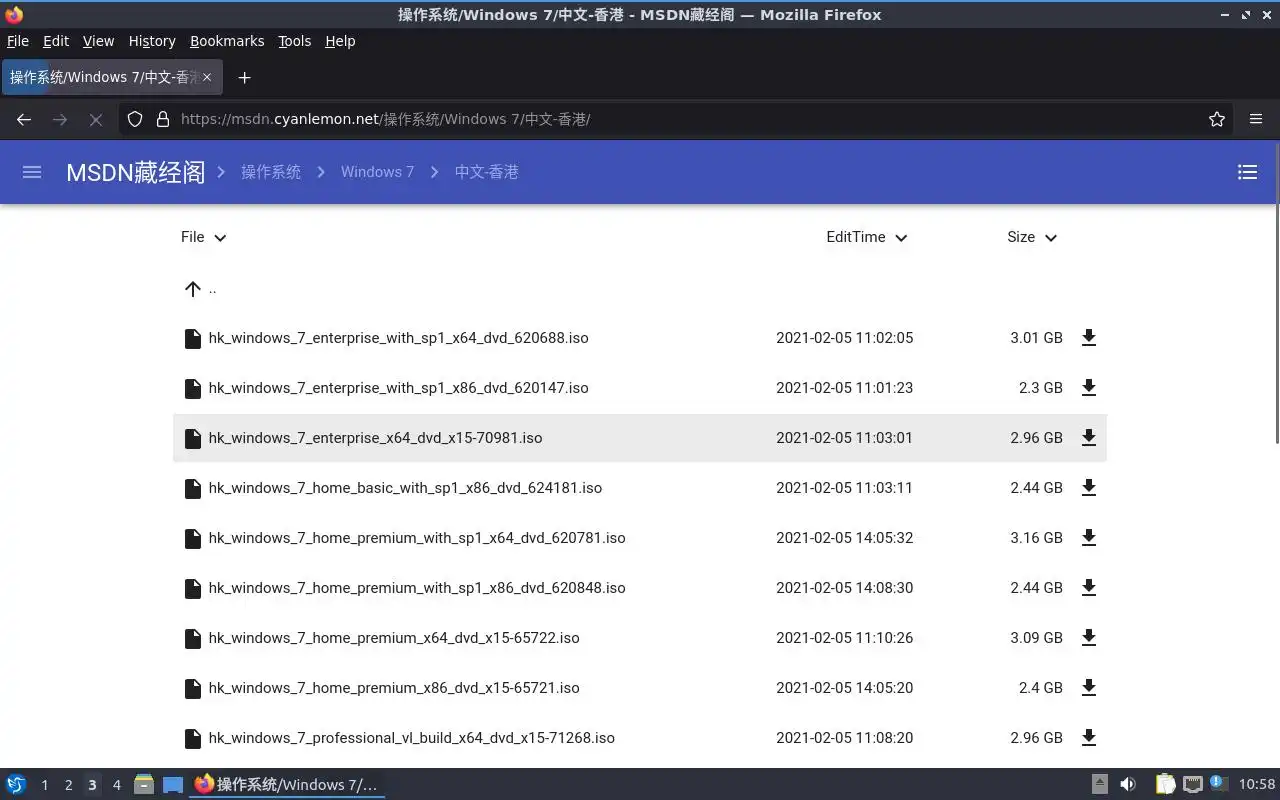This screenshot has height=800, width=1280.
Task: Open the Edit menu
Action: pos(56,41)
